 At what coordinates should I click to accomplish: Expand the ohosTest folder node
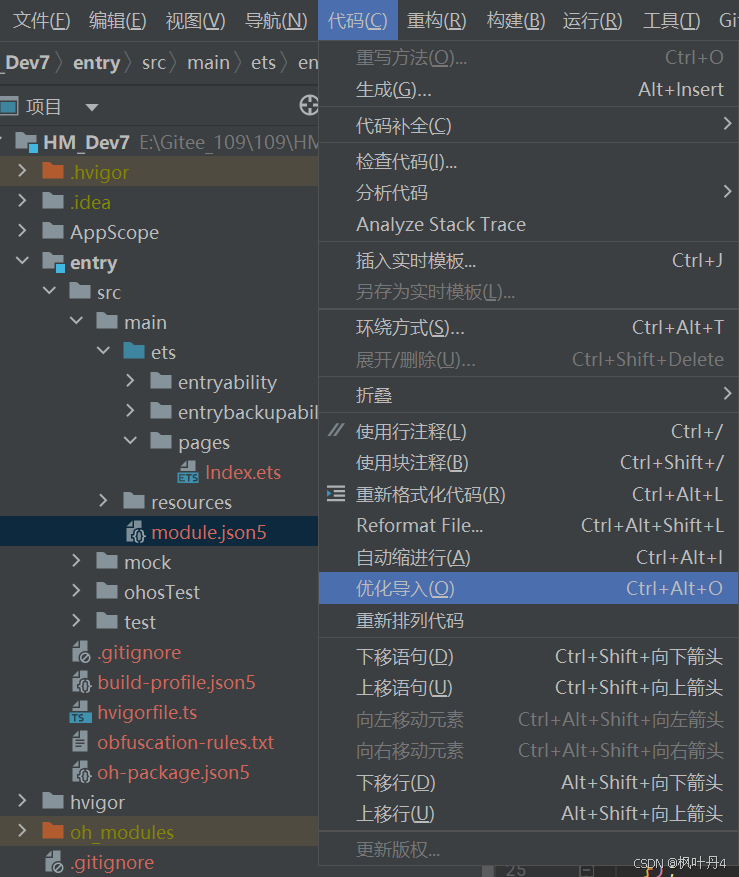click(77, 591)
